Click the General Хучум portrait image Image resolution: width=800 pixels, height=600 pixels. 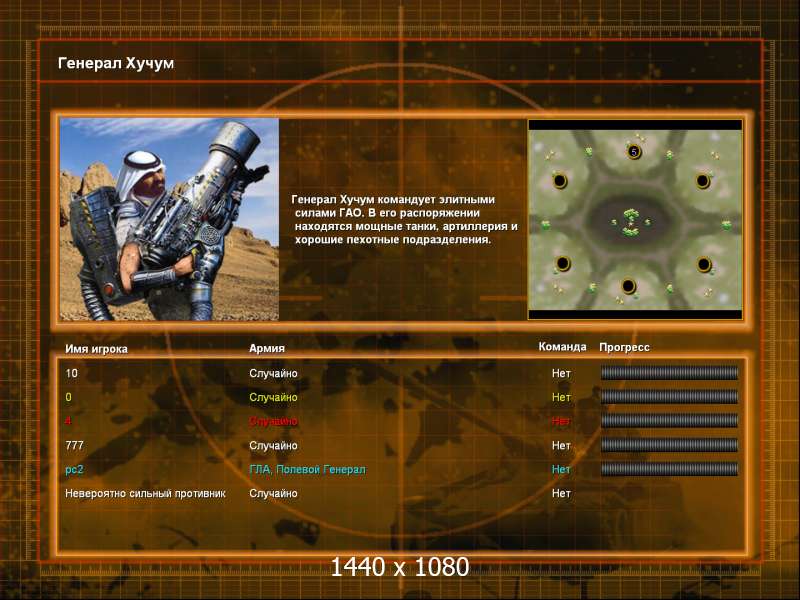169,219
